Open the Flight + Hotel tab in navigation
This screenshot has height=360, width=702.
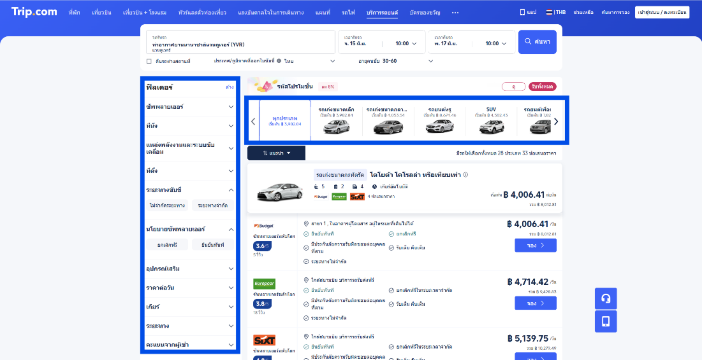click(144, 13)
